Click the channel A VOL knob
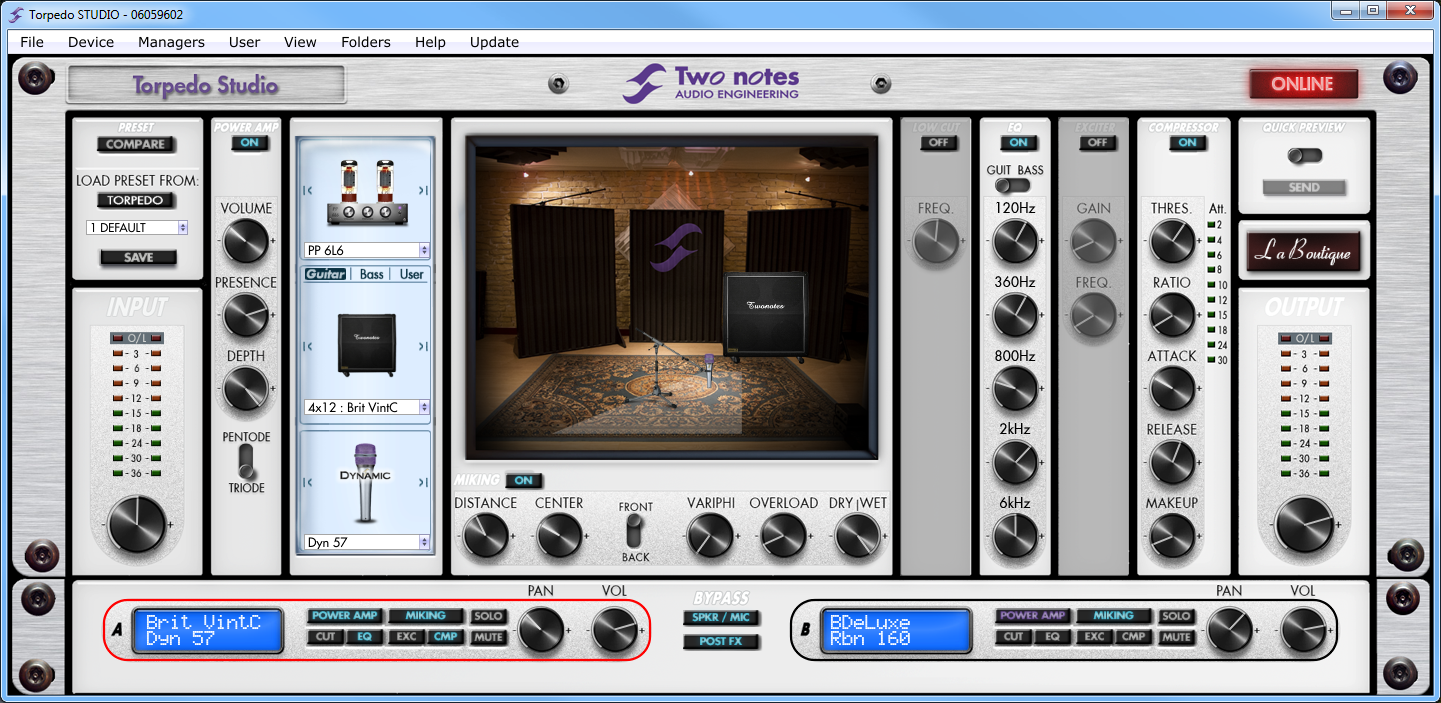The height and width of the screenshot is (703, 1441). click(614, 630)
